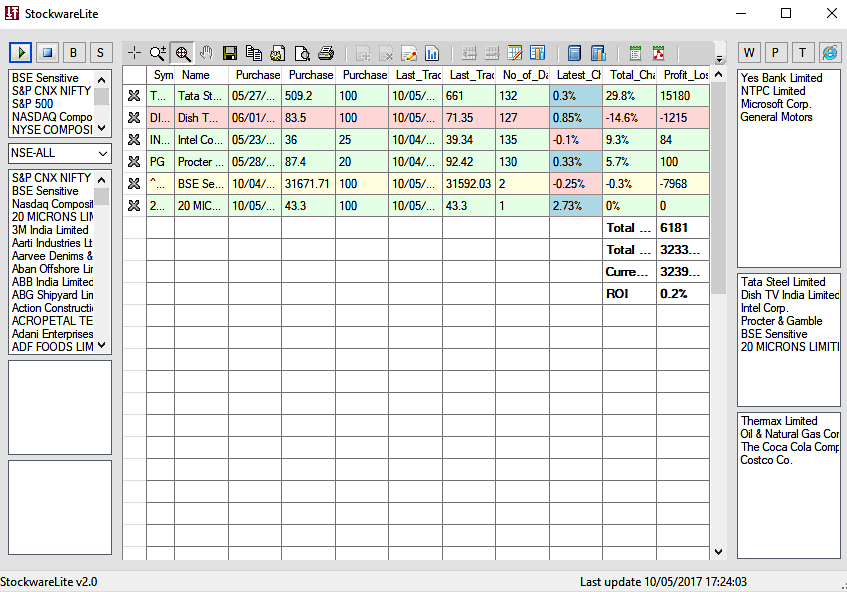Select 3M India Limited in stock list
This screenshot has width=847, height=592.
tap(50, 230)
